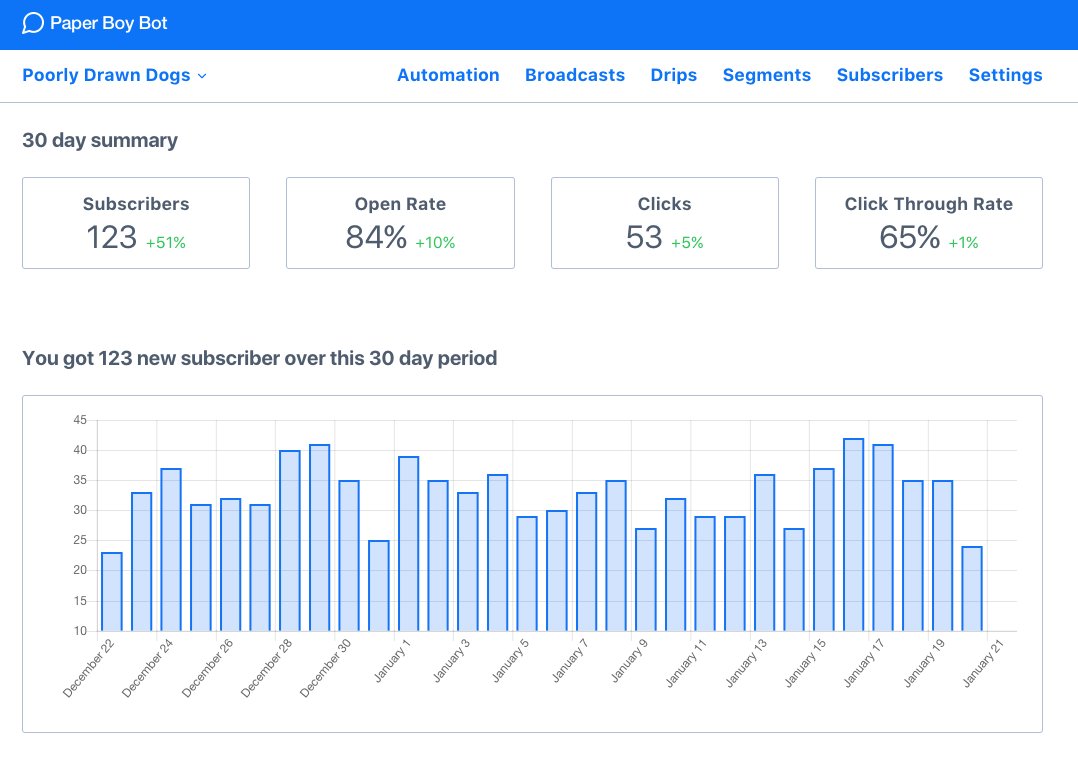1078x765 pixels.
Task: Expand the chevron beside Poorly Drawn Dogs
Action: pos(203,76)
